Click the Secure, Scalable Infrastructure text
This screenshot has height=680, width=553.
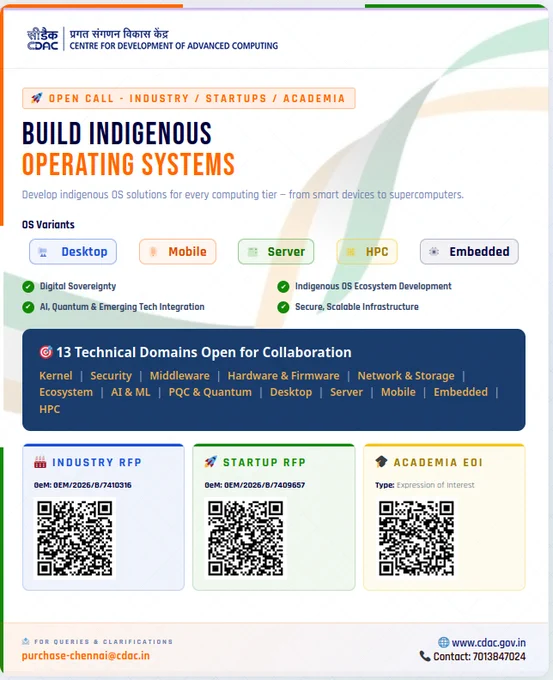pyautogui.click(x=357, y=307)
